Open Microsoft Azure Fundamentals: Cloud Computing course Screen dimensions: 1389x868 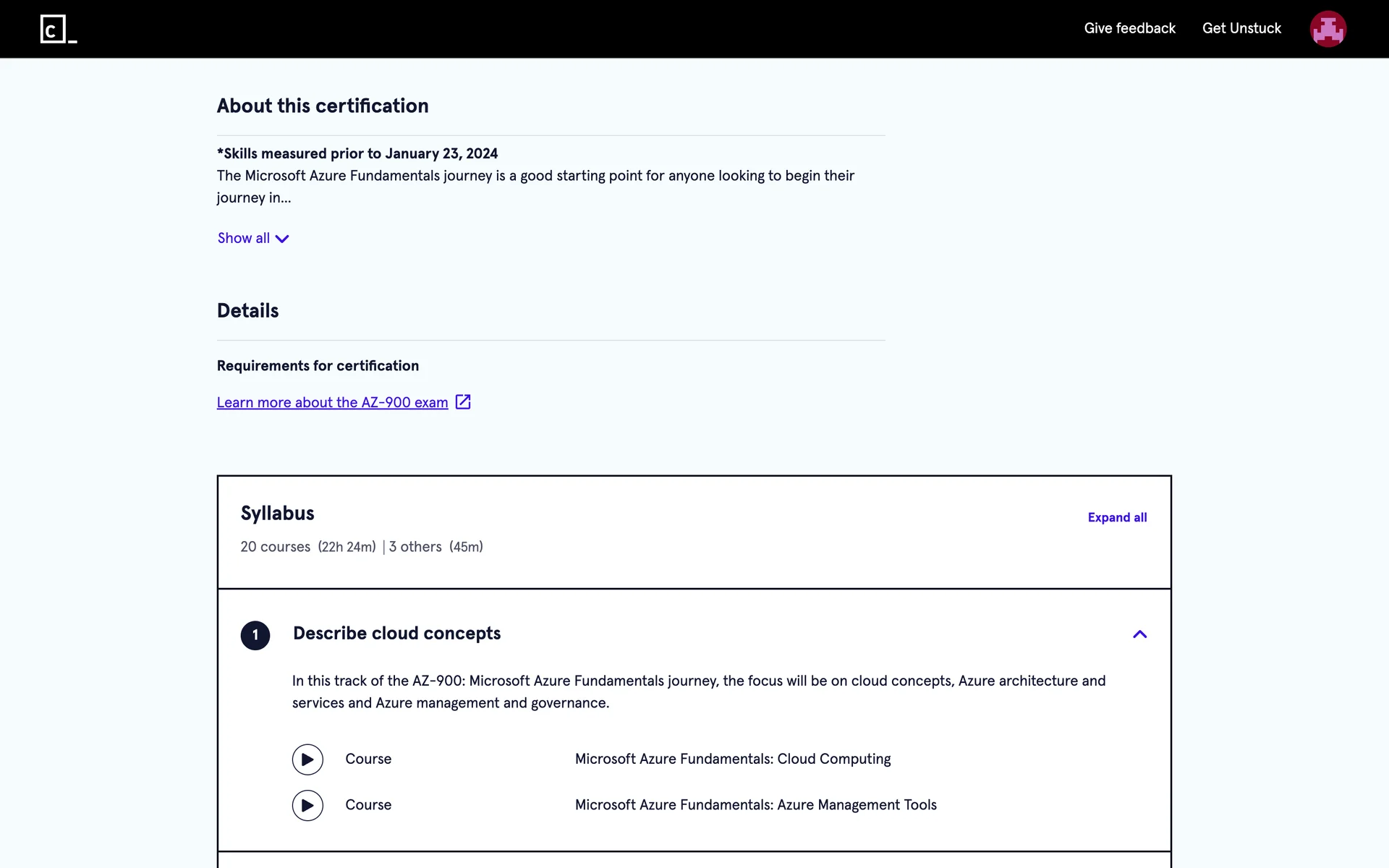click(732, 759)
